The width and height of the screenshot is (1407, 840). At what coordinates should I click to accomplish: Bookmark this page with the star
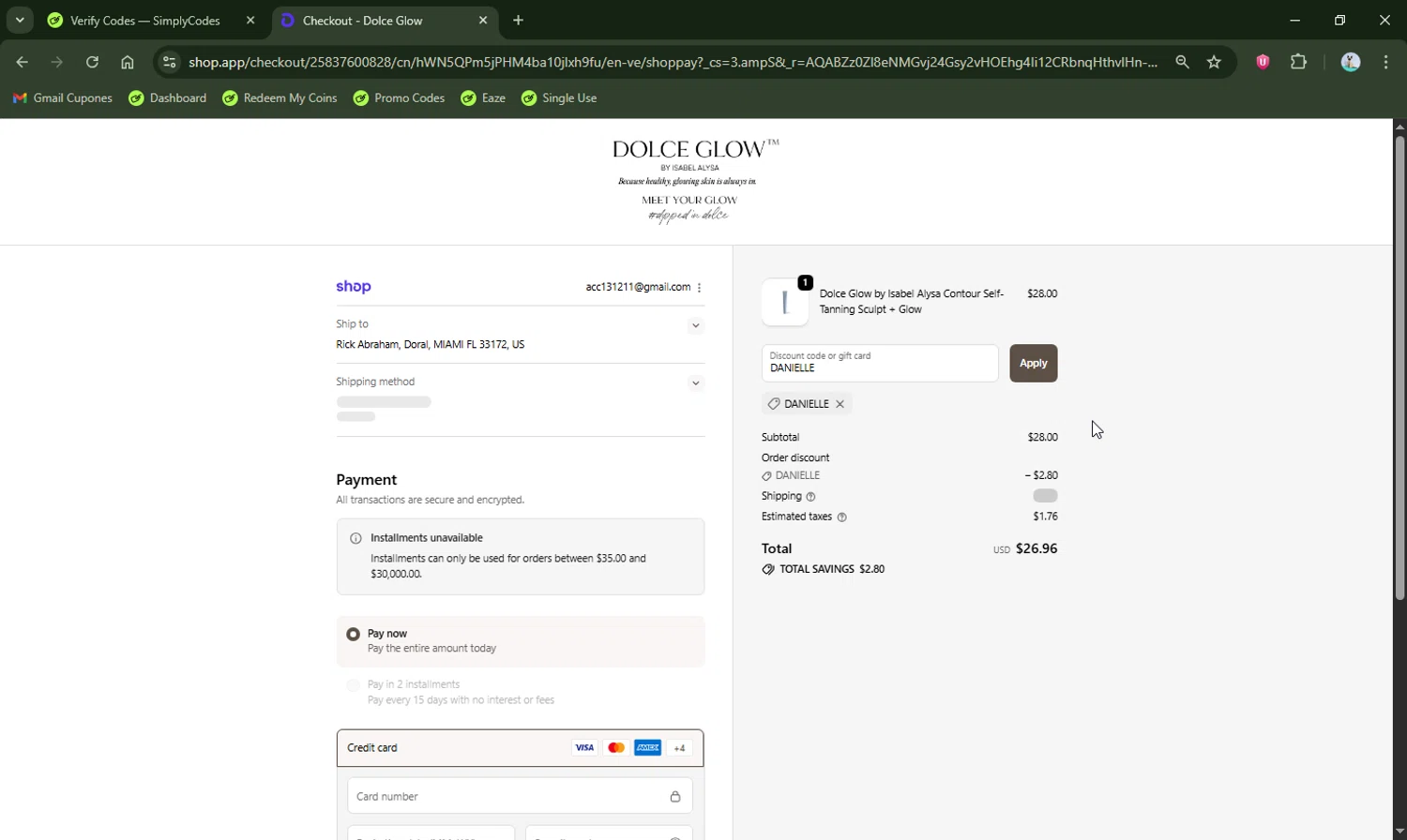[1214, 62]
